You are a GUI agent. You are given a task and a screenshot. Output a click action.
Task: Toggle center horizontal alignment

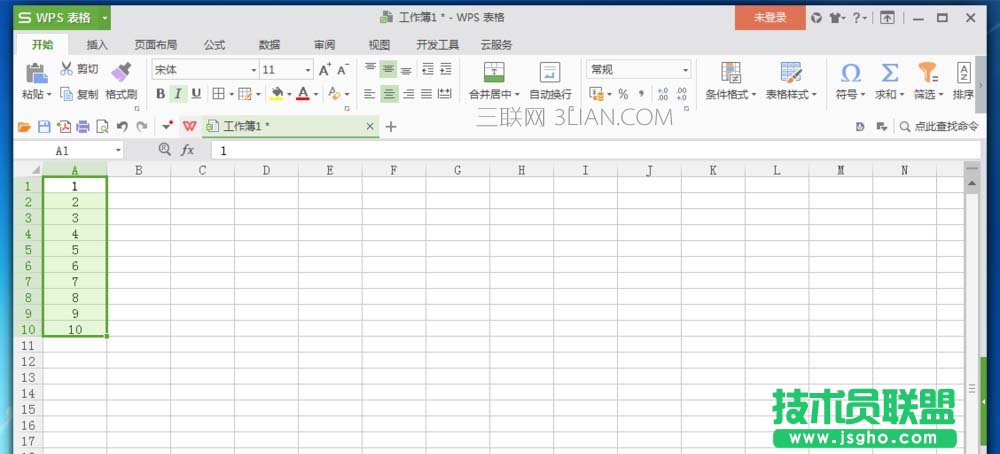(389, 94)
